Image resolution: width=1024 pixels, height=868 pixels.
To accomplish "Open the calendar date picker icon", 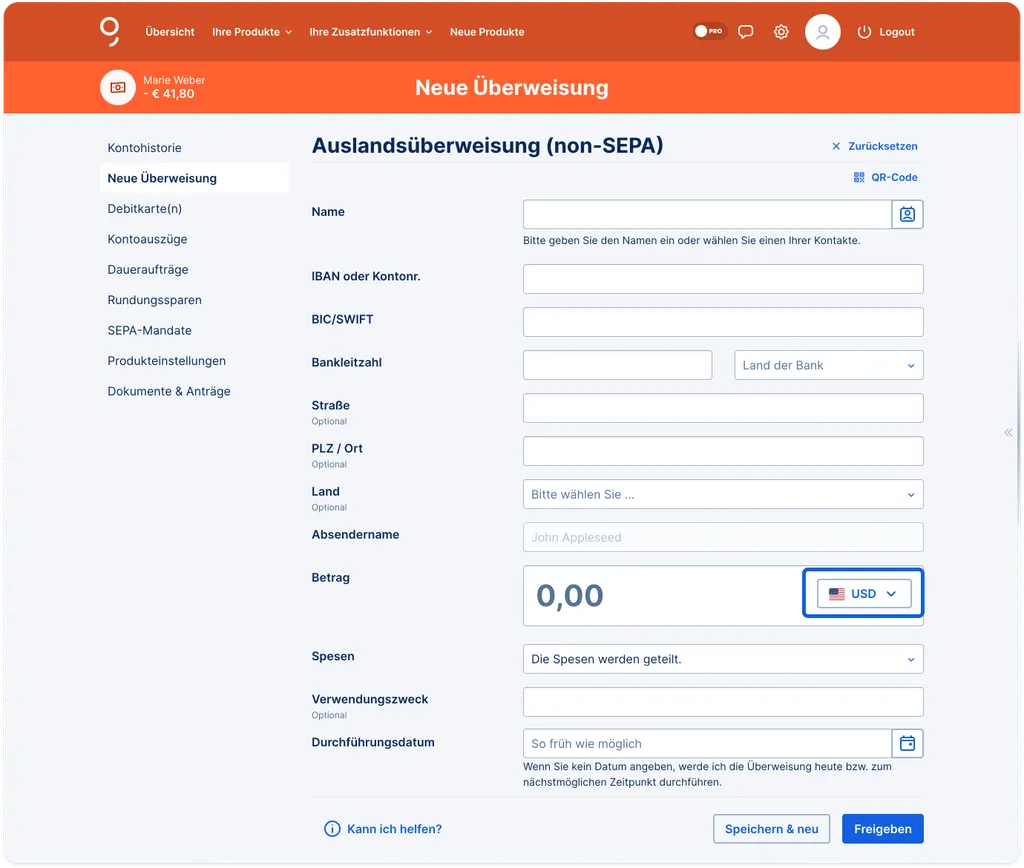I will (907, 743).
